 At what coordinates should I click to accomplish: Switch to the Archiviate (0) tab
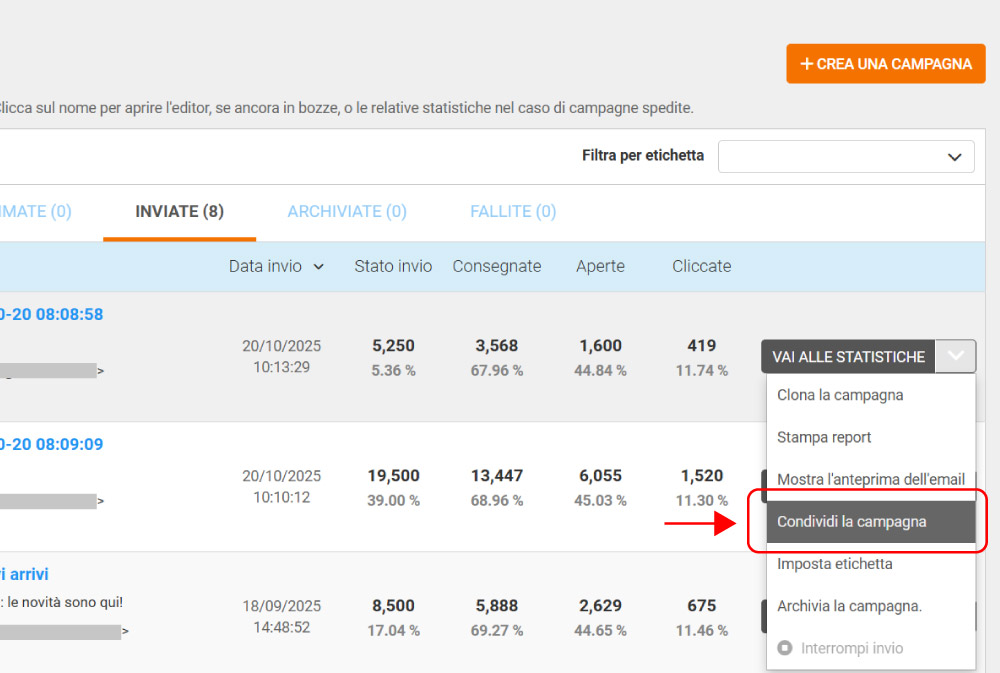click(x=347, y=211)
